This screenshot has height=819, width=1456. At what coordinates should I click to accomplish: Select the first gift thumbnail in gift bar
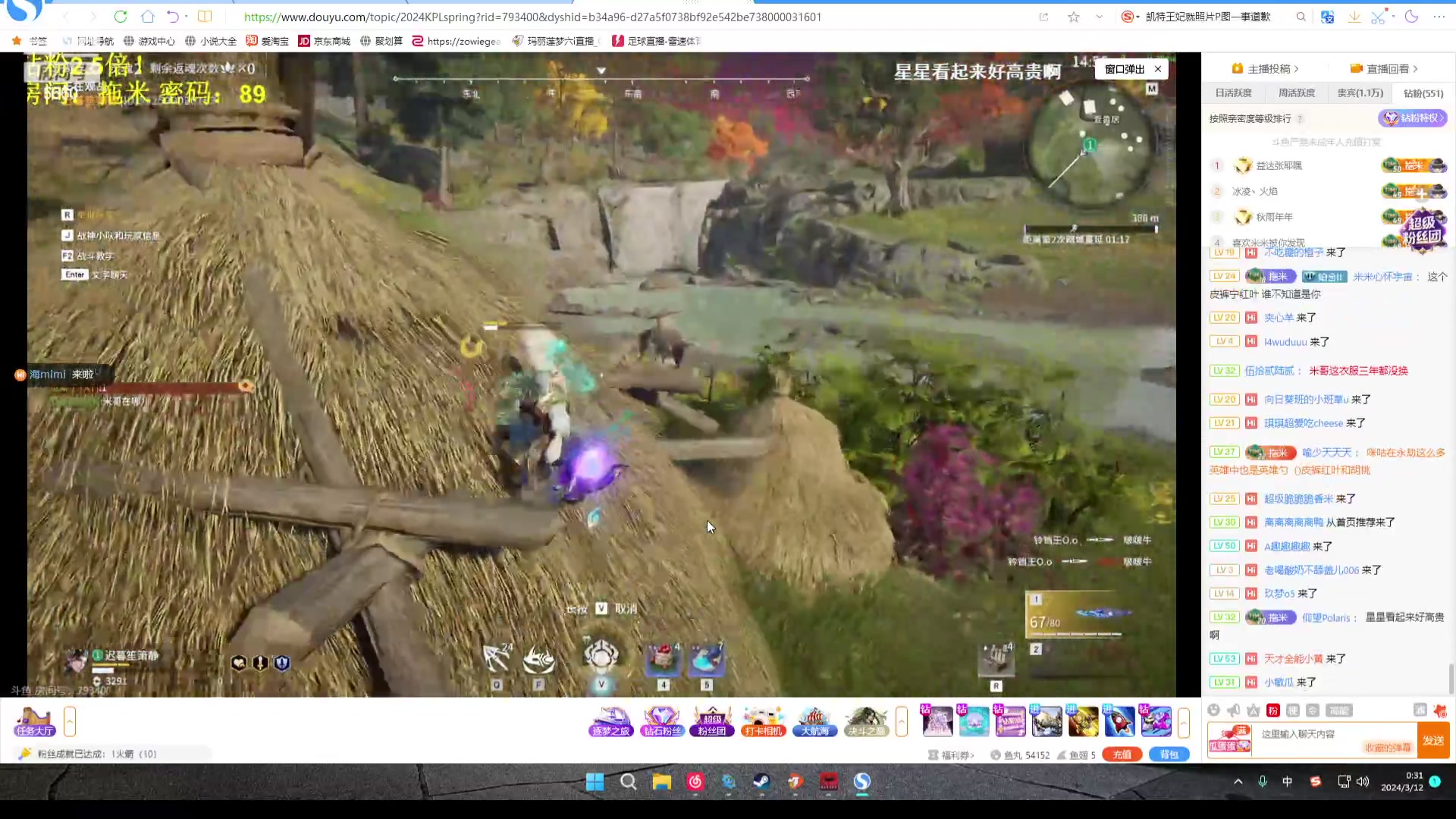tap(937, 721)
